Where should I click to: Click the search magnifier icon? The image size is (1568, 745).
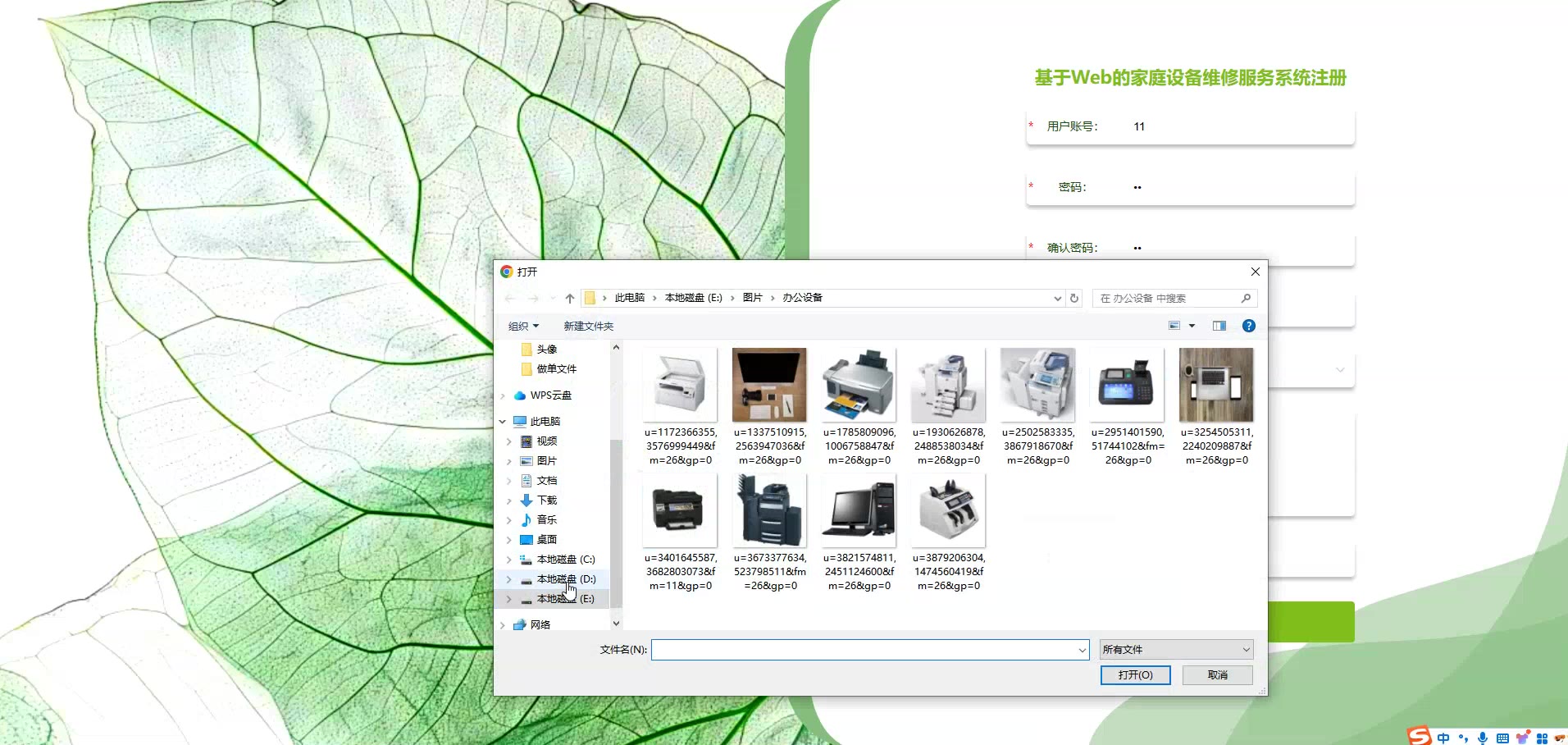tap(1246, 299)
